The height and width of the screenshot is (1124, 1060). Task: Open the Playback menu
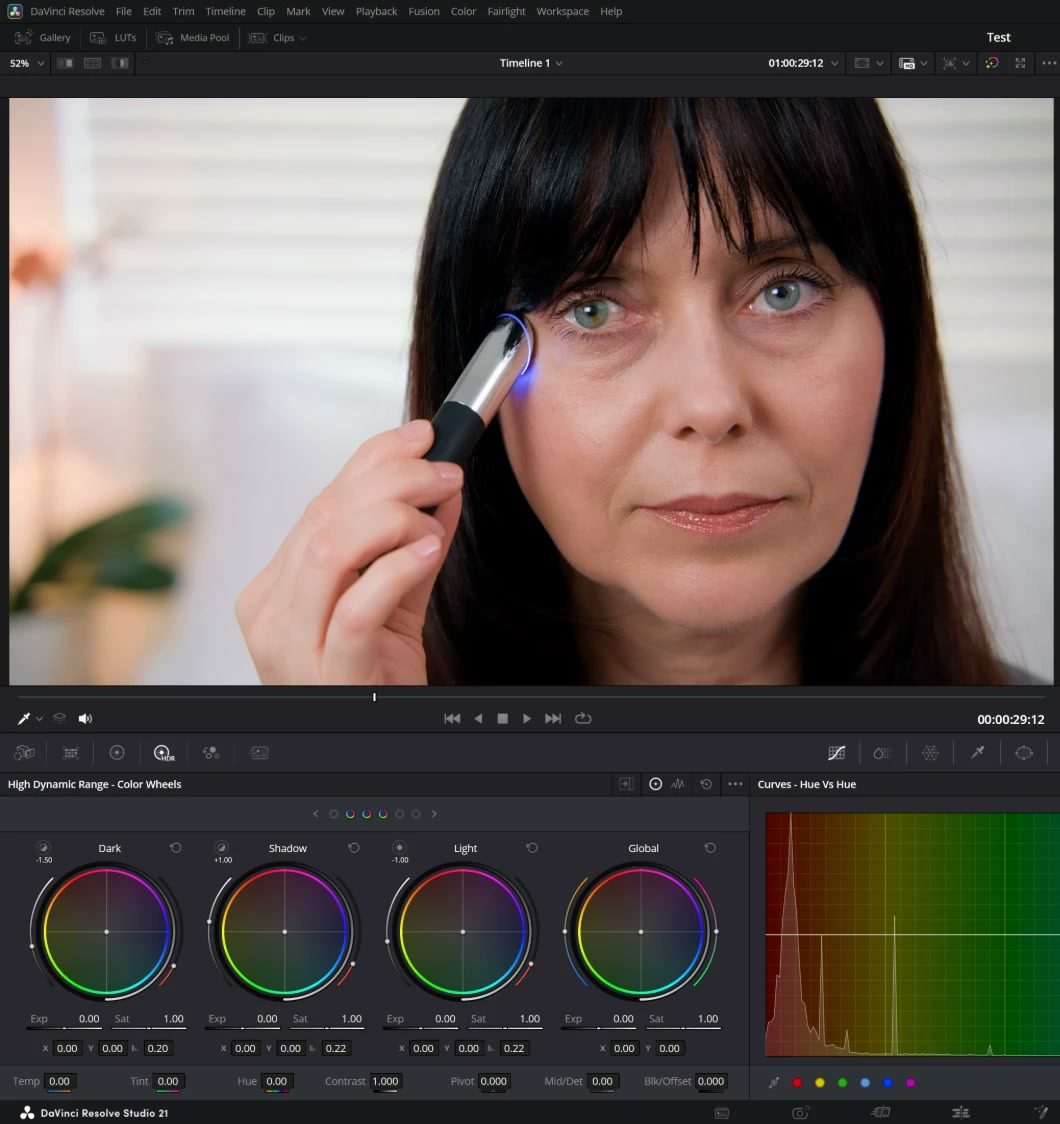pyautogui.click(x=376, y=11)
